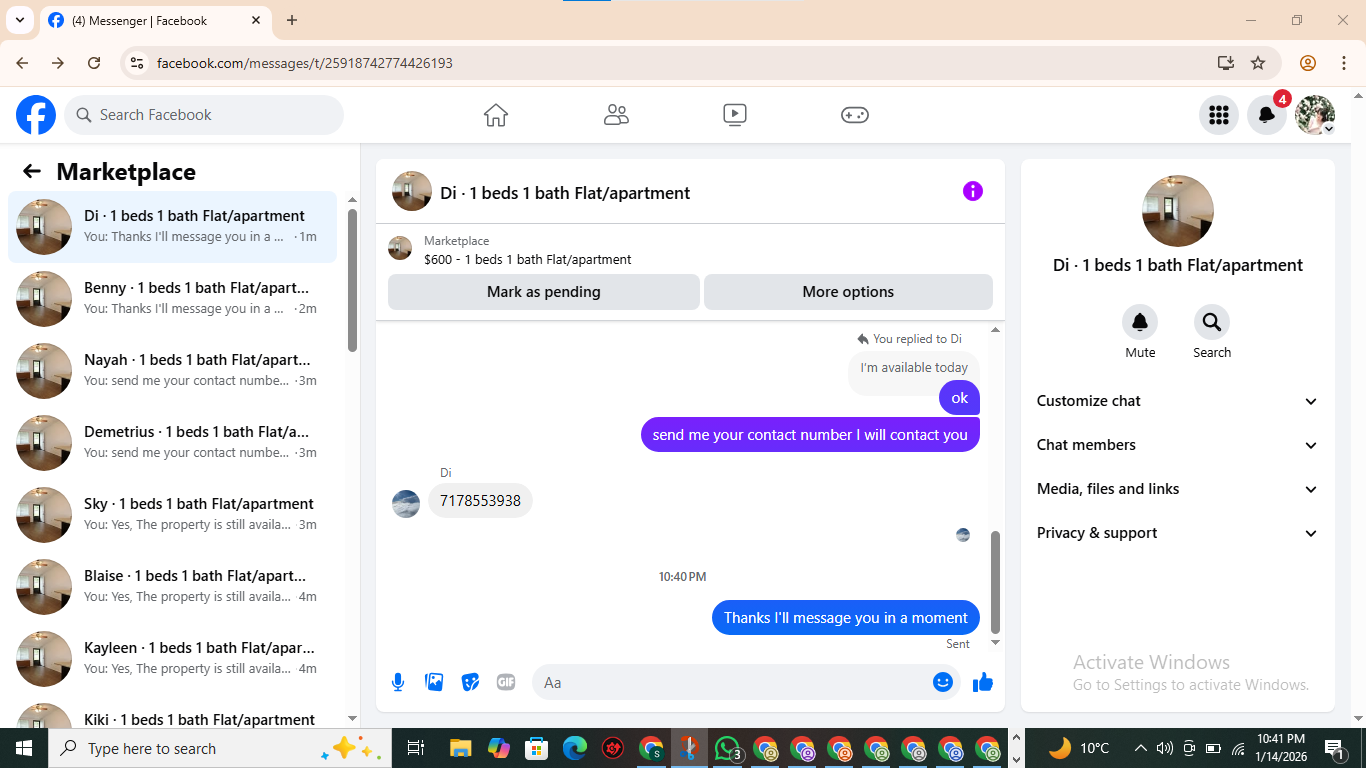Viewport: 1366px width, 768px height.
Task: Click the Search conversation magnifier icon
Action: pyautogui.click(x=1212, y=322)
